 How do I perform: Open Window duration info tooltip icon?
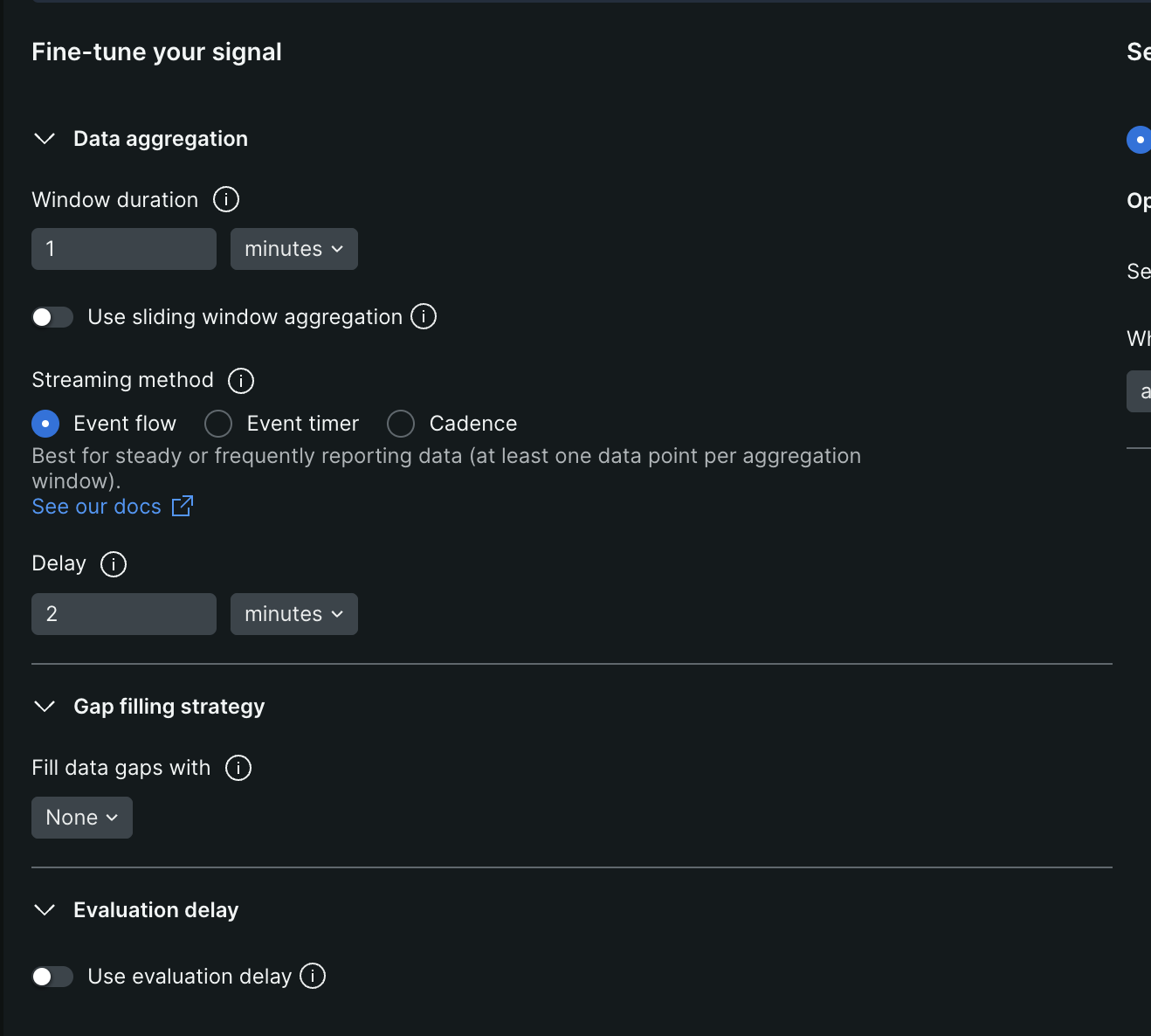[x=226, y=199]
